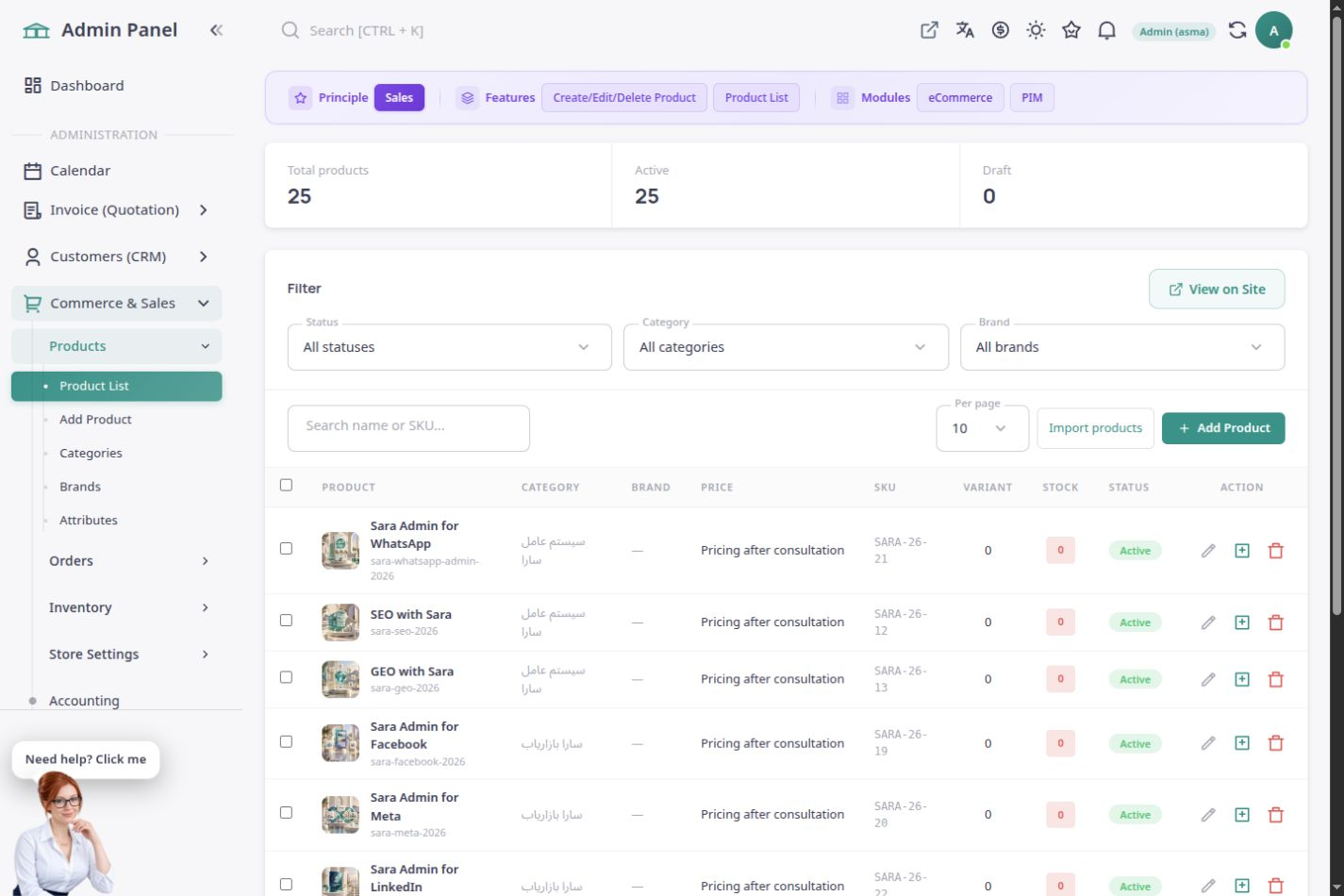1344x896 pixels.
Task: Click the refresh sync icon
Action: pyautogui.click(x=1237, y=30)
